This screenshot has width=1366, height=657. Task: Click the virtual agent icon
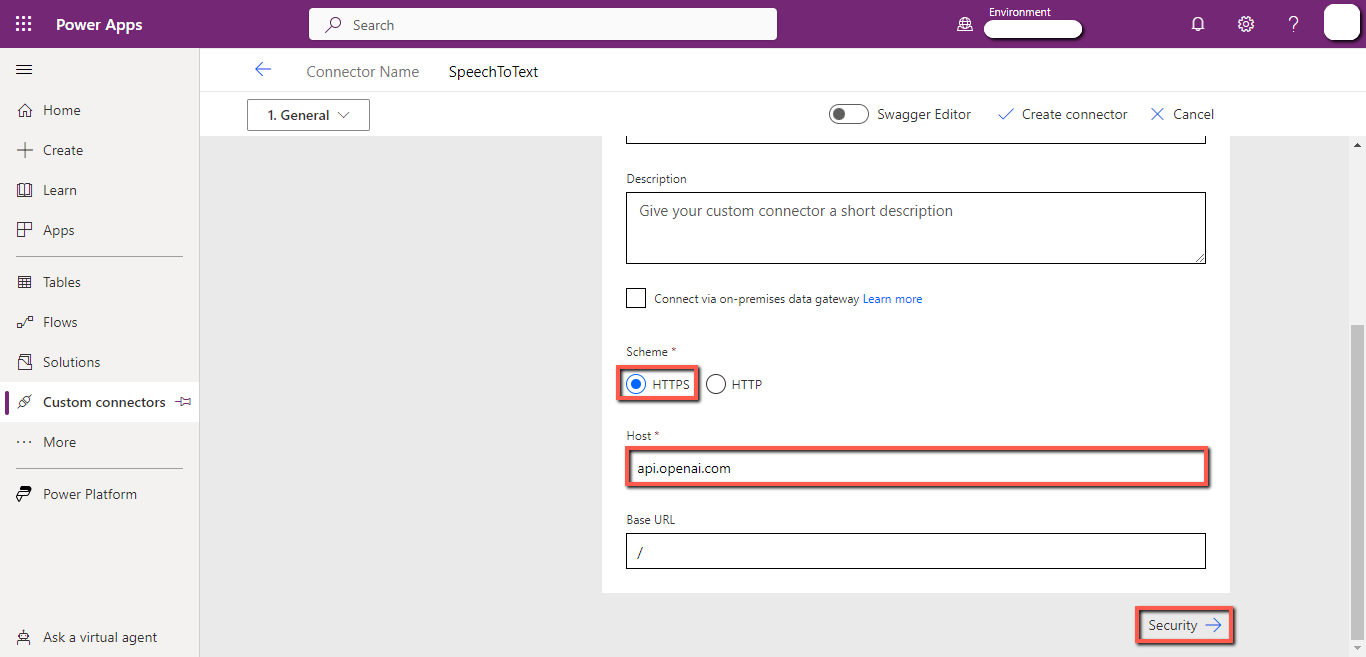tap(25, 637)
